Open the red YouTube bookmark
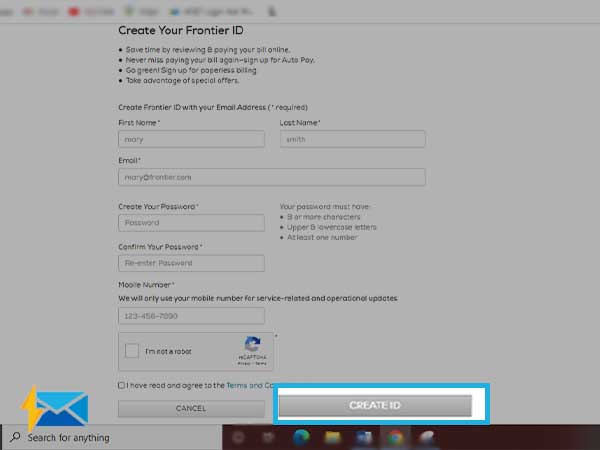Screen dimensions: 600x450 pyautogui.click(x=91, y=12)
